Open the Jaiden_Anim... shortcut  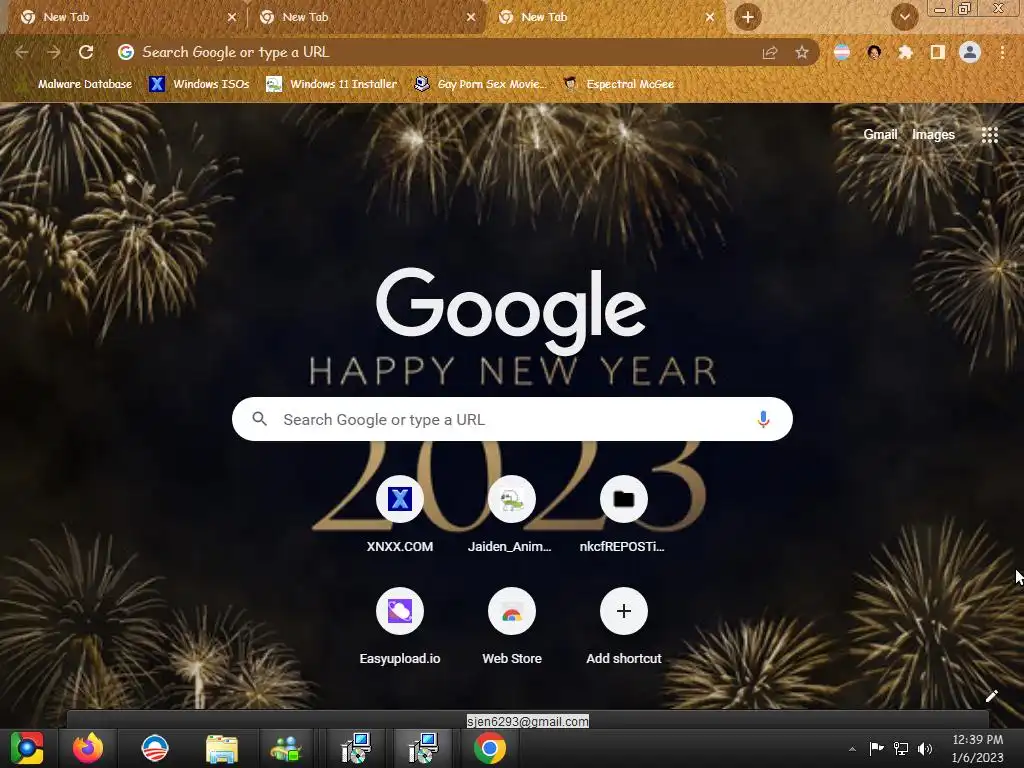tap(511, 516)
